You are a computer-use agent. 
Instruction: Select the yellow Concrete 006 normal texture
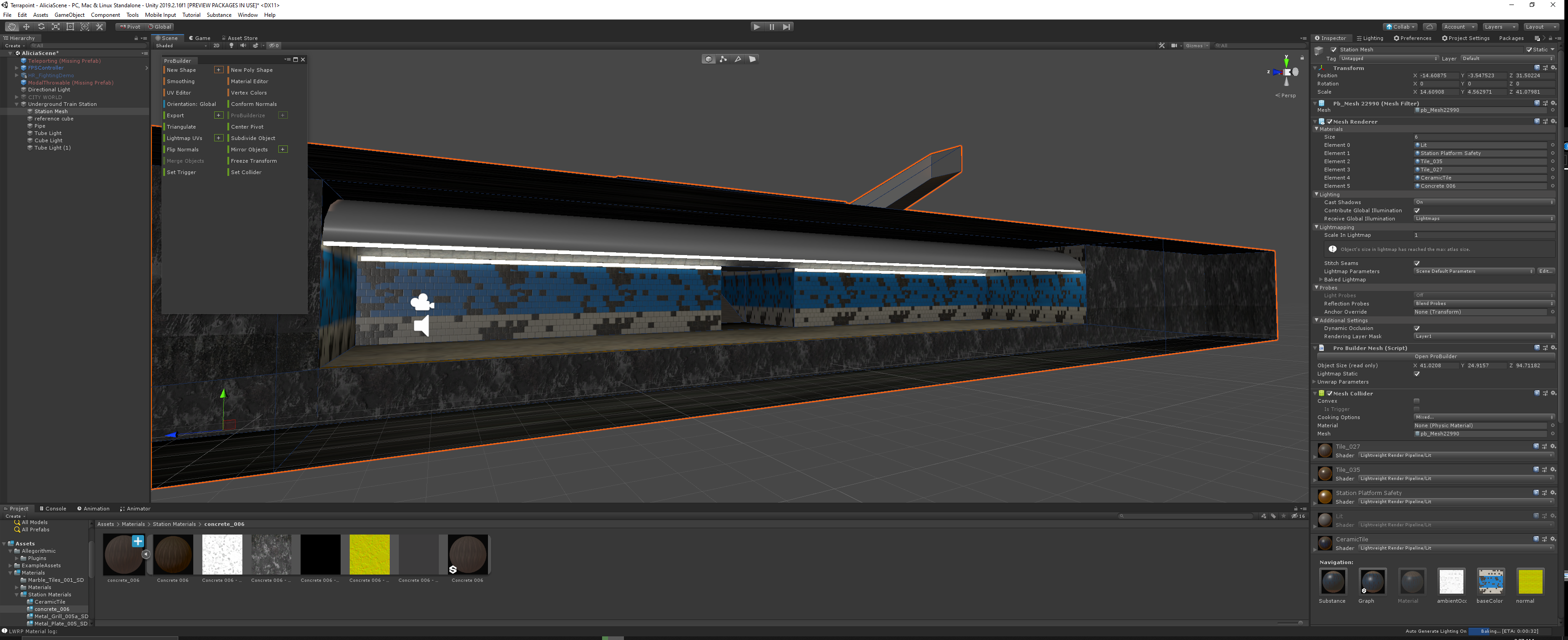click(x=369, y=554)
